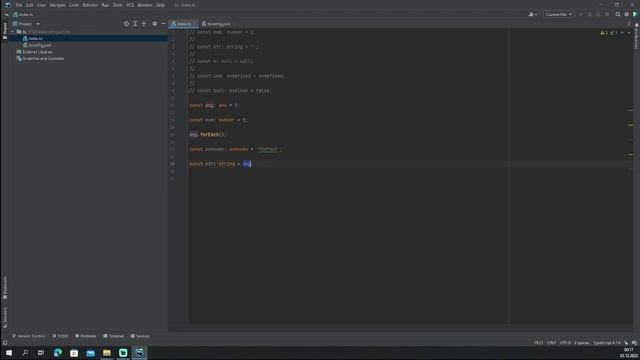Viewport: 640px width, 360px height.
Task: Open the user account dropdown
Action: (x=533, y=14)
